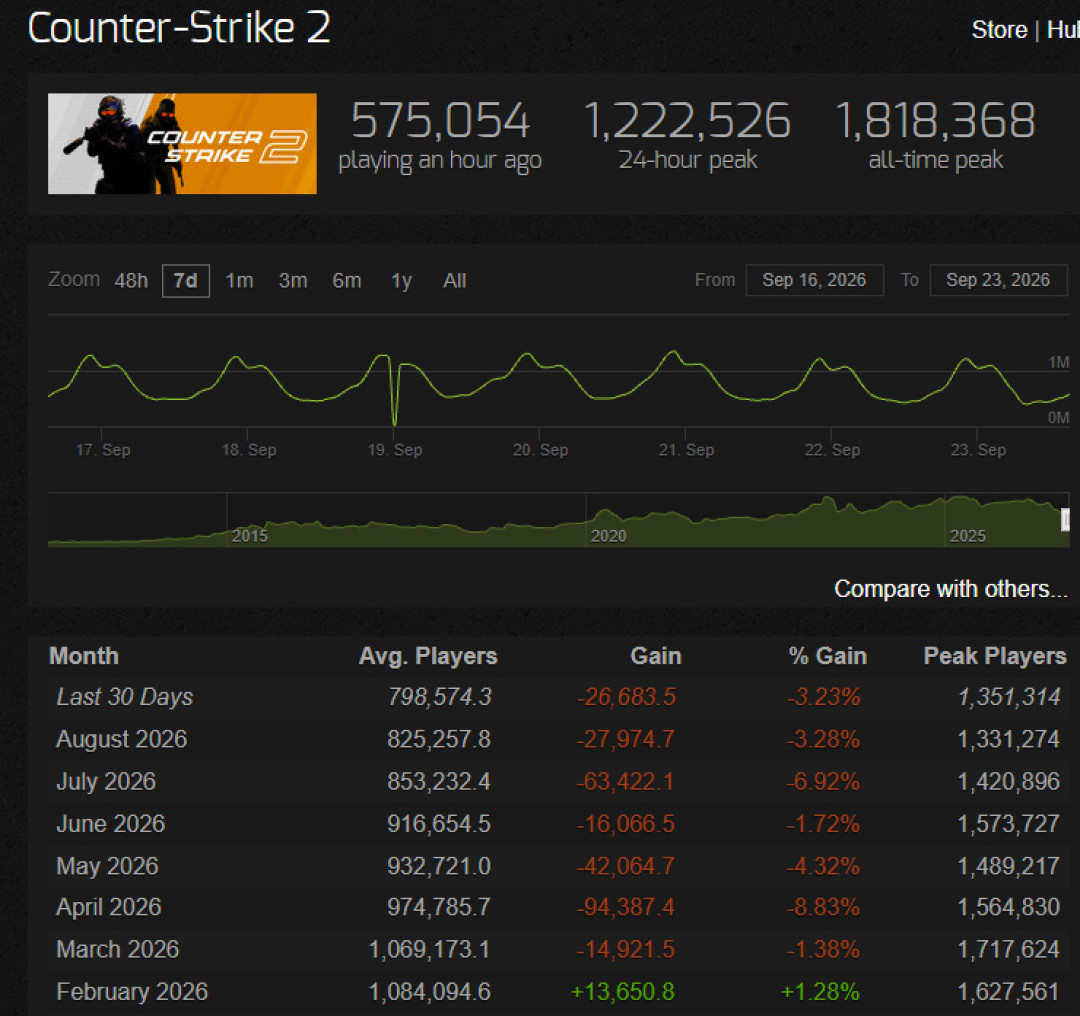
Task: Select the 7d zoom range
Action: 185,280
